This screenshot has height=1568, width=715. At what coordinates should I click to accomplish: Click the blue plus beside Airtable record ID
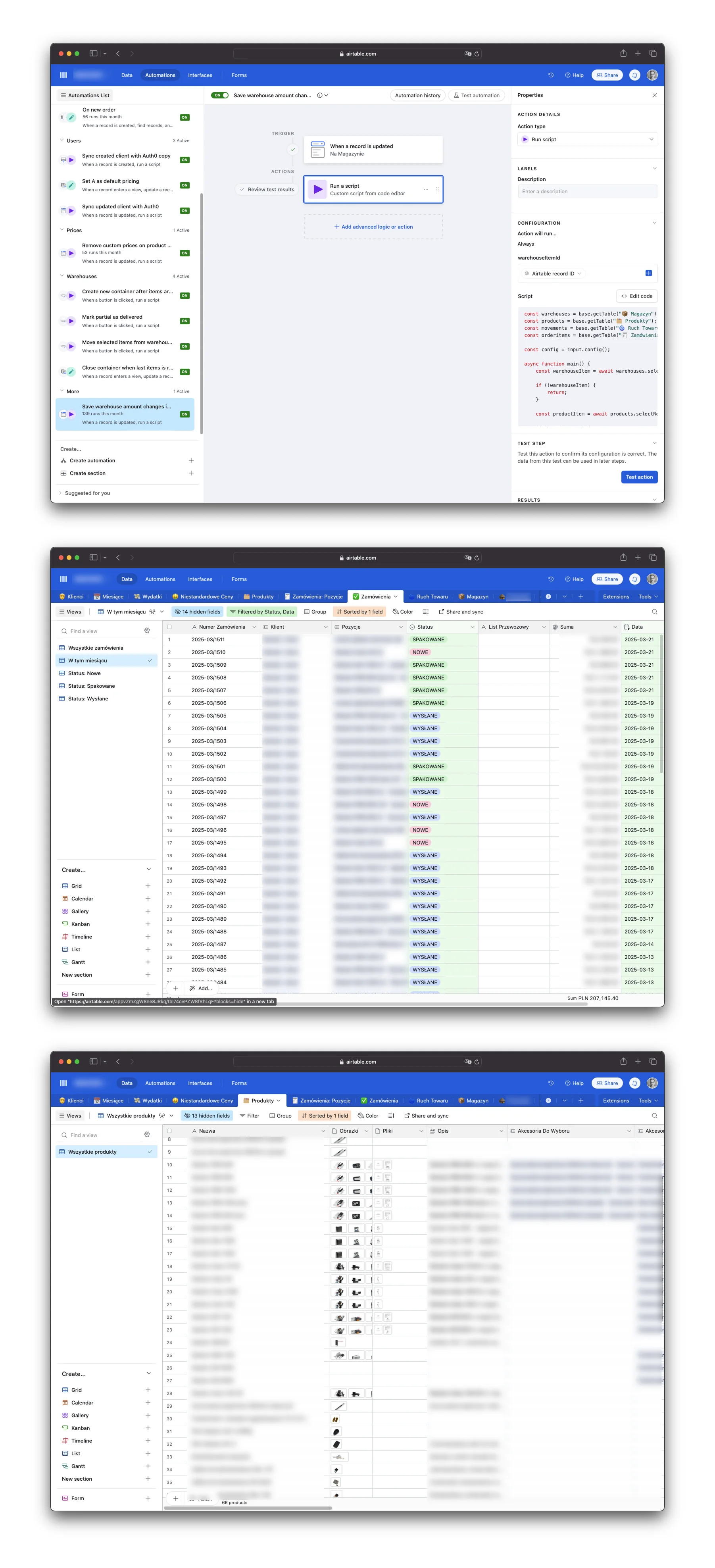coord(648,273)
